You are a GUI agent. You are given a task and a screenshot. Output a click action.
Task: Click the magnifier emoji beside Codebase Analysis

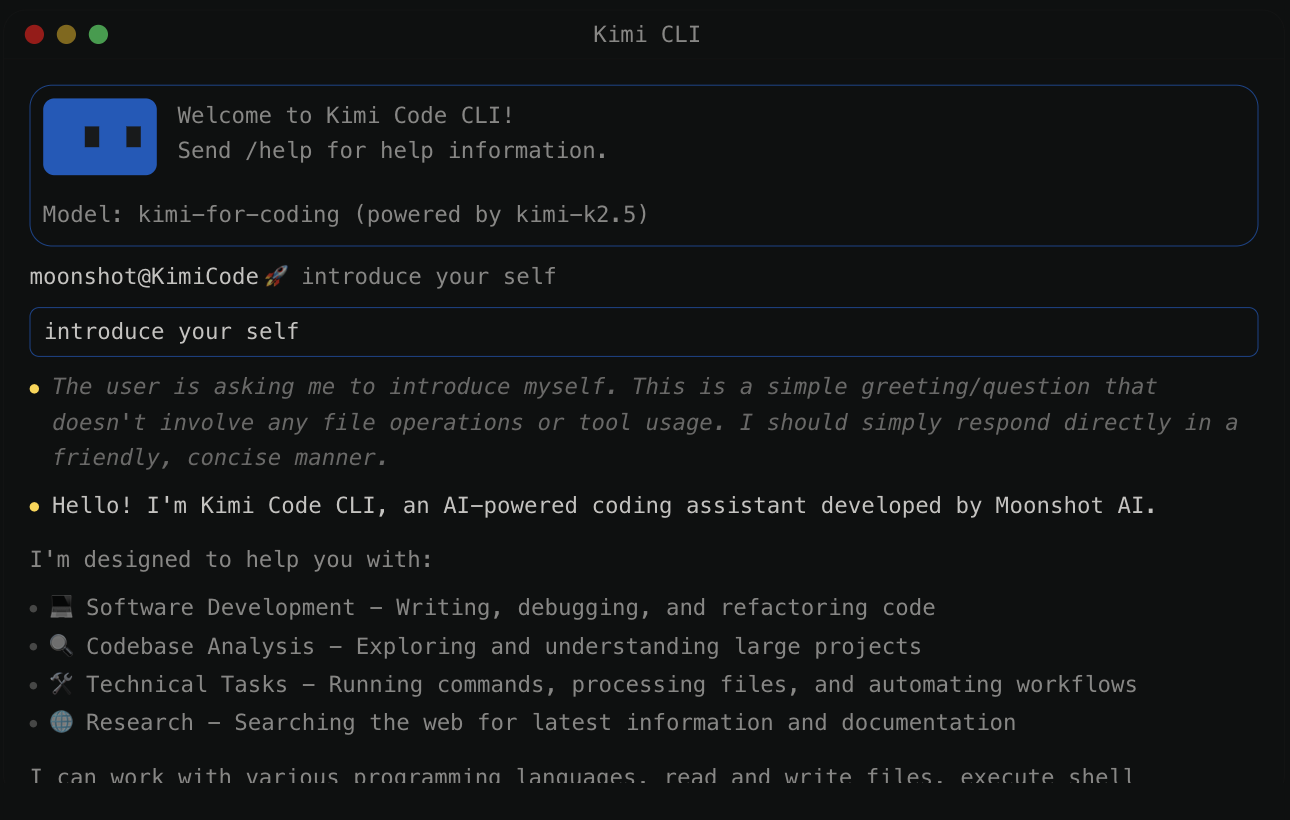61,645
